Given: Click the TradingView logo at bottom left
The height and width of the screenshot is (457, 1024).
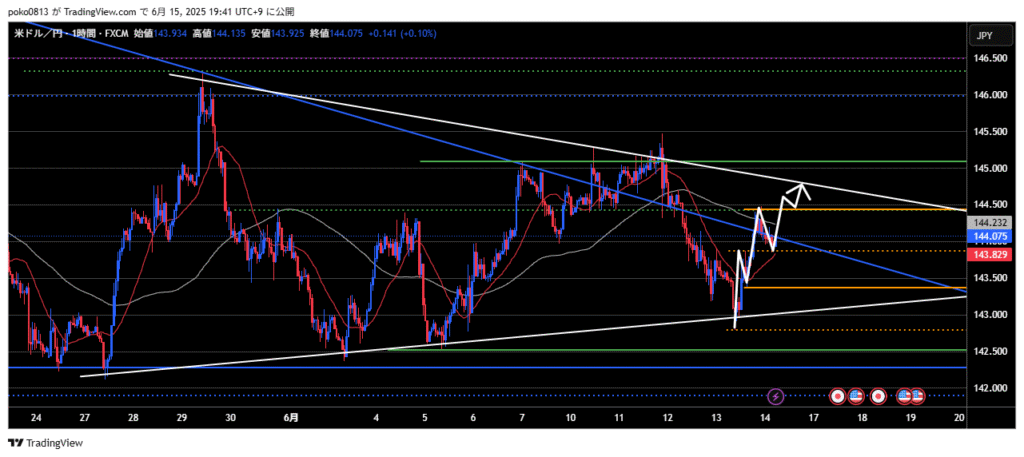Looking at the screenshot, I should pyautogui.click(x=46, y=442).
